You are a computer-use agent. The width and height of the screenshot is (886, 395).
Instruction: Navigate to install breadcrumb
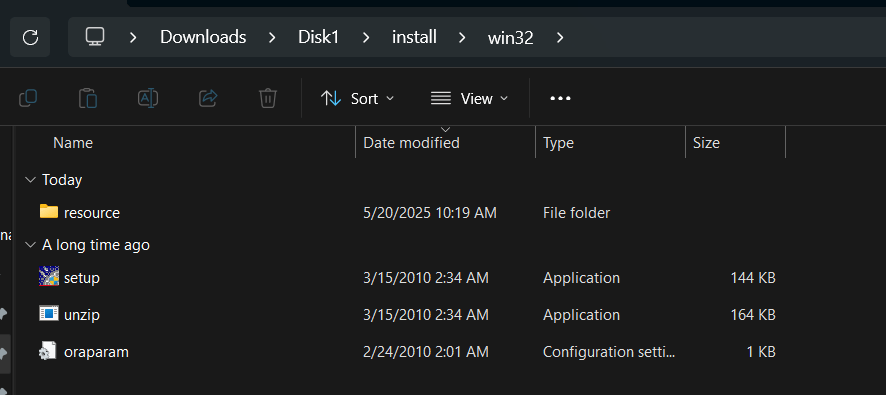[414, 37]
